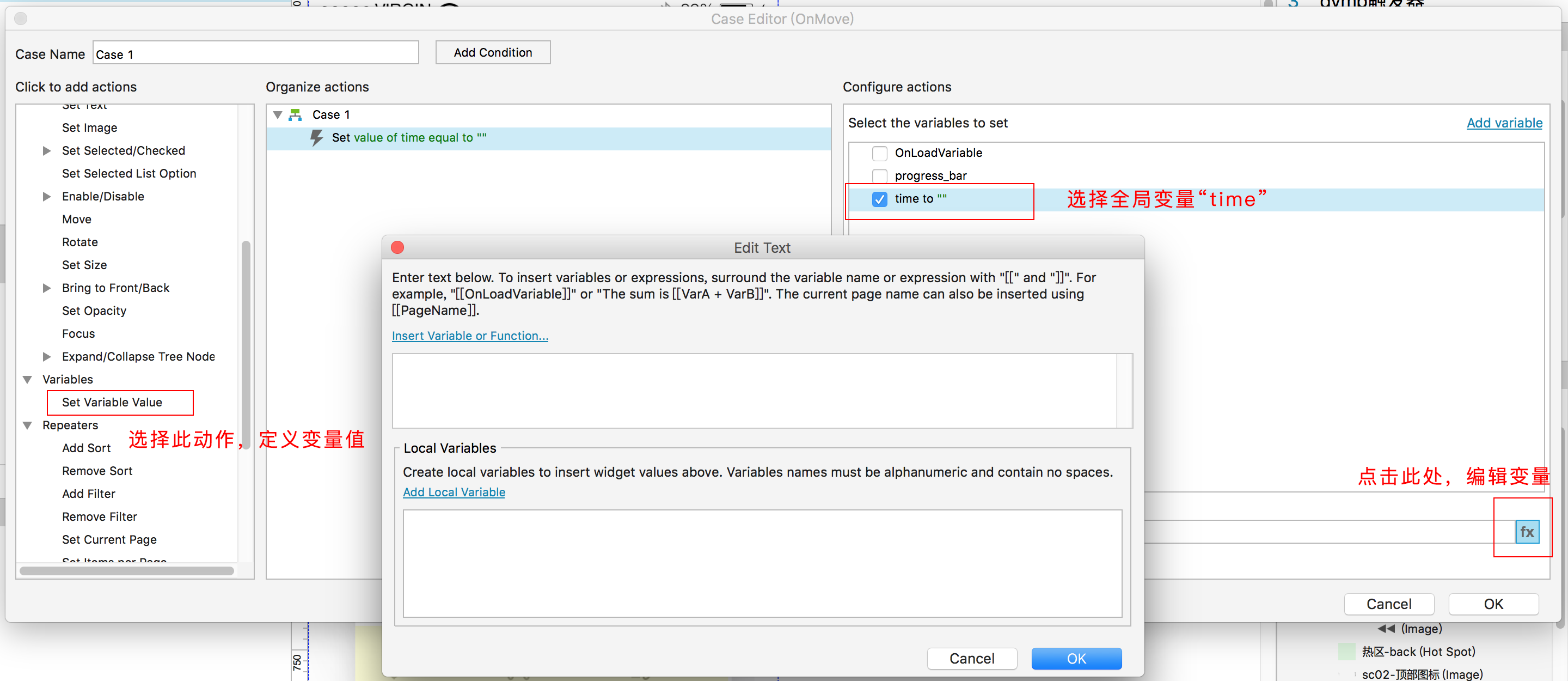Collapse the Variables action group
This screenshot has height=681, width=1568.
(x=27, y=380)
